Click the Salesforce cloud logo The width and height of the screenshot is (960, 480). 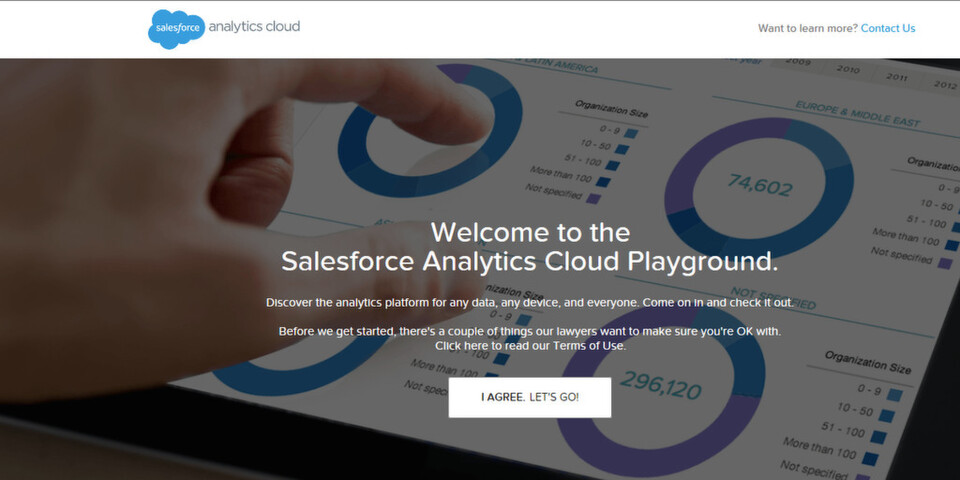click(176, 29)
